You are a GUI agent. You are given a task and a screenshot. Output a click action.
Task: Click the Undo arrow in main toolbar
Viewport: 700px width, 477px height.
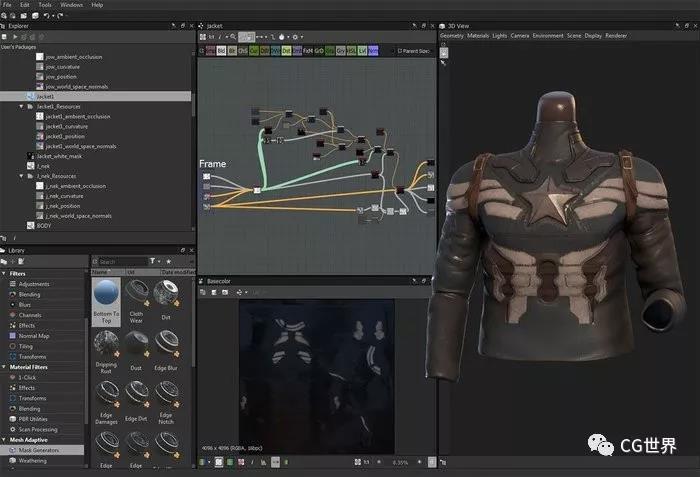46,16
